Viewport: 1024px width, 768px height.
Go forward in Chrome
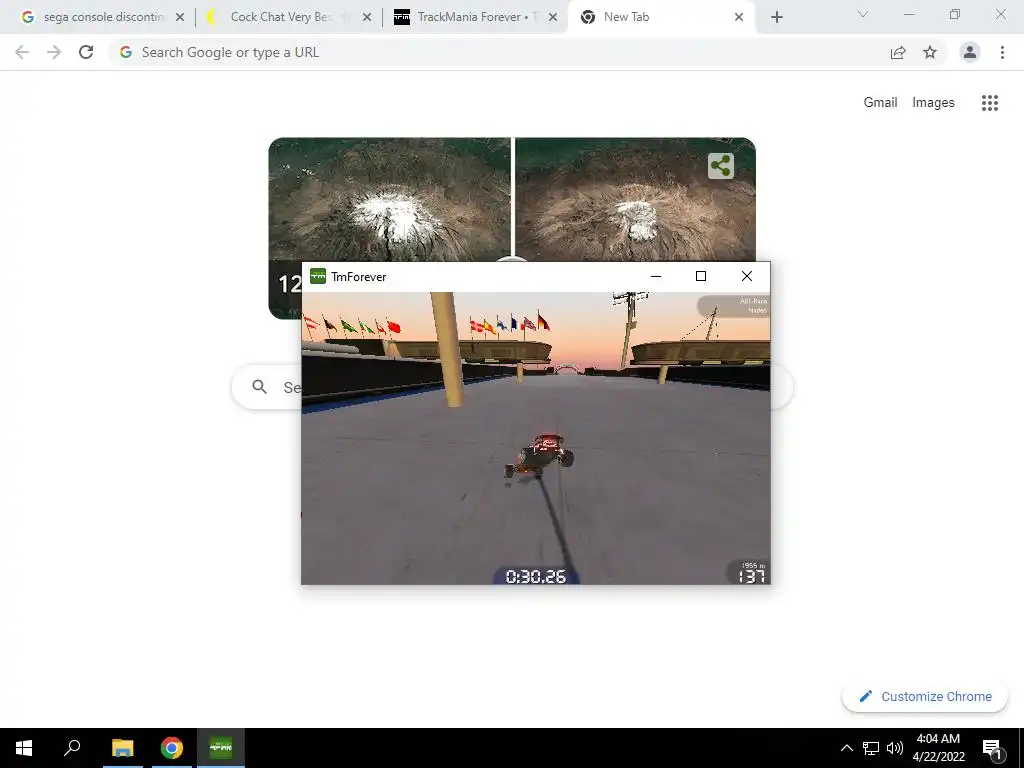(x=54, y=52)
